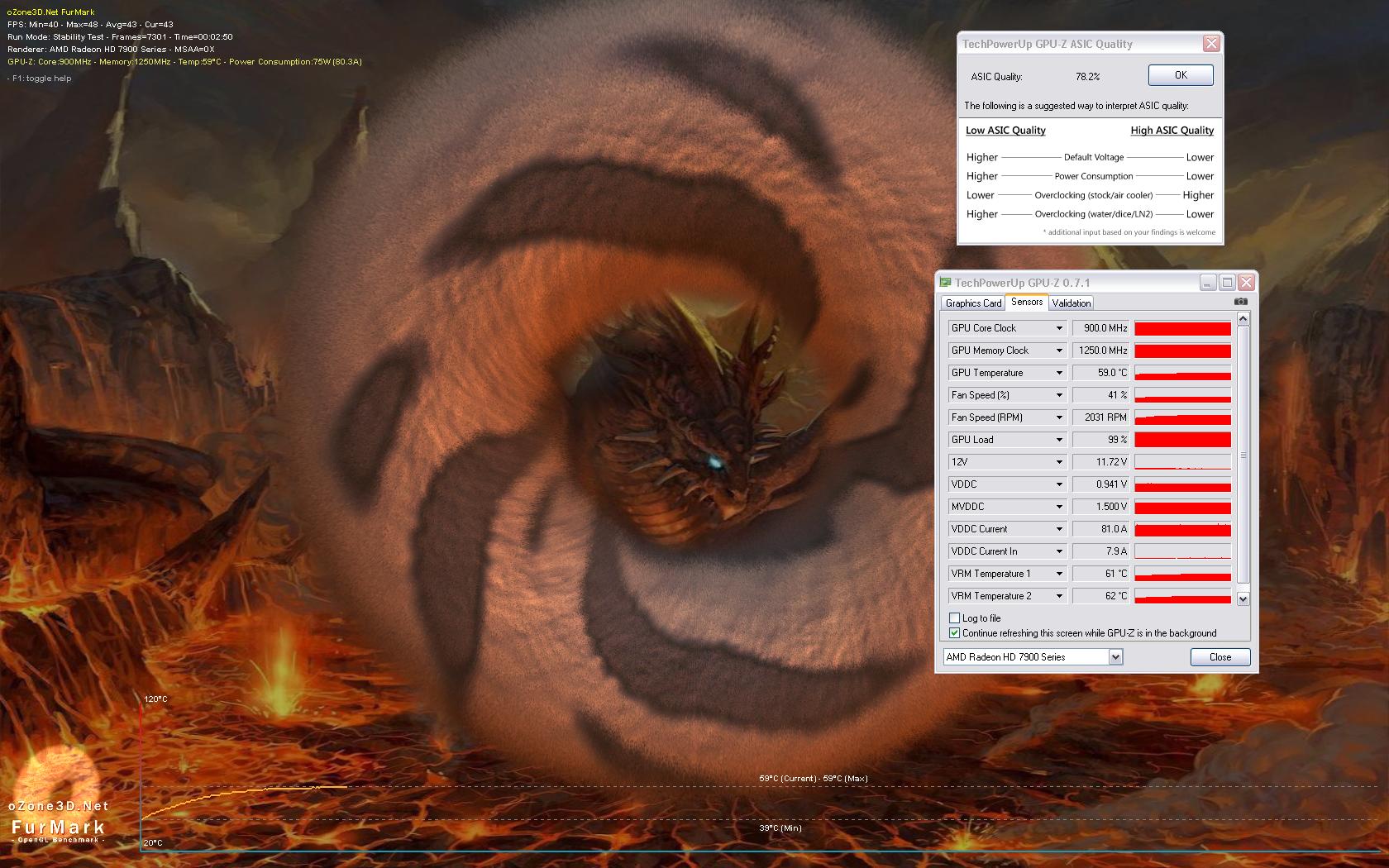Click the 0.941 V VDDC reading
1389x868 pixels.
pyautogui.click(x=1100, y=484)
